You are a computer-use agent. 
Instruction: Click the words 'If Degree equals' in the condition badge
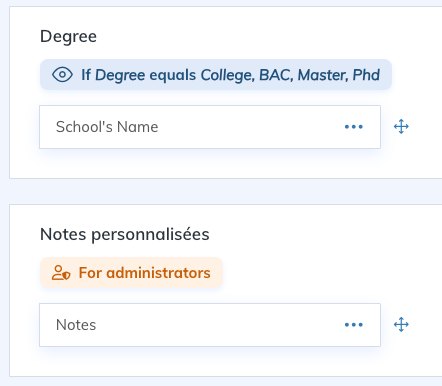(x=139, y=75)
